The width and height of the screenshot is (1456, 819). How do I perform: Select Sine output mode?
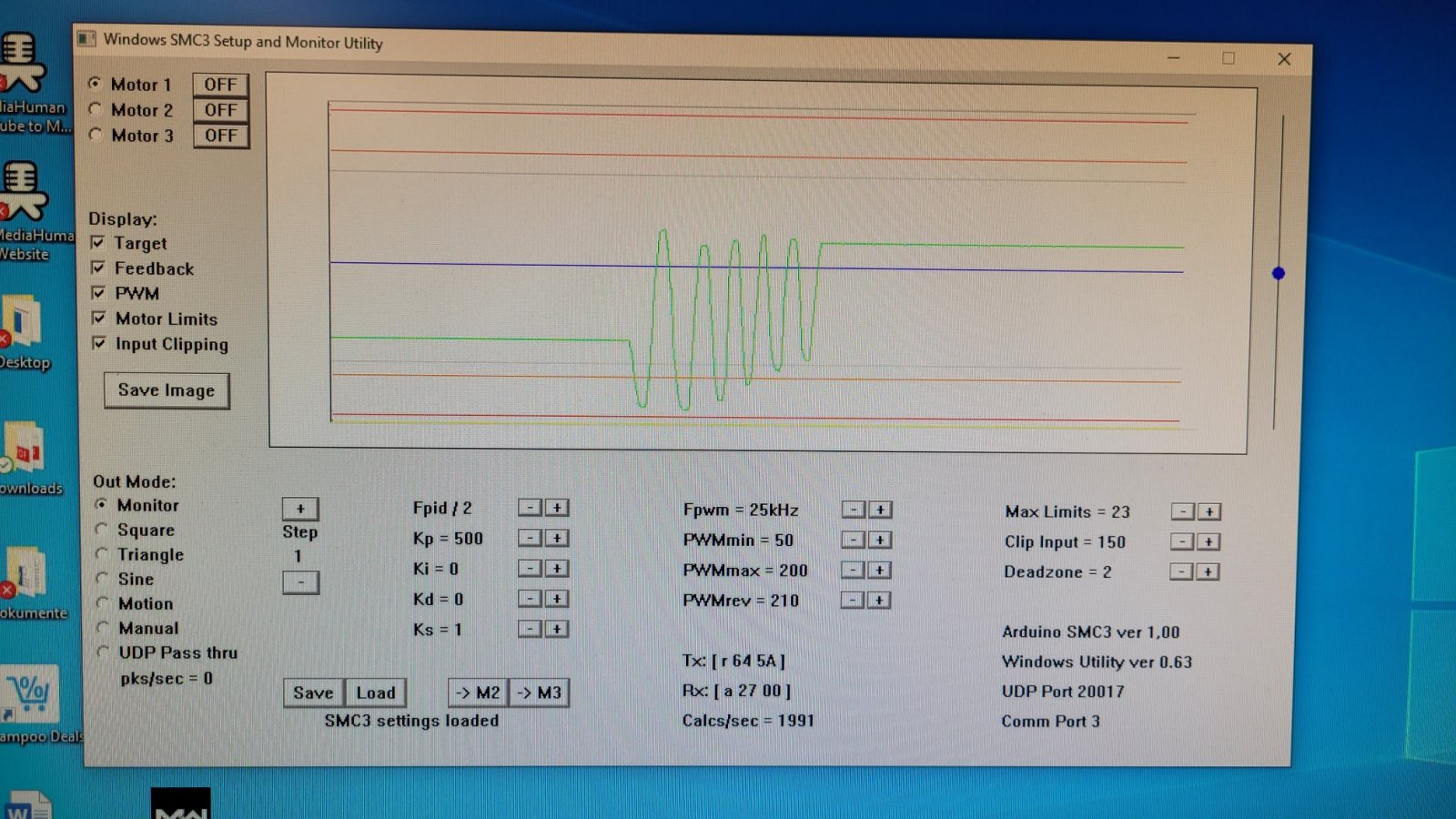(x=103, y=578)
